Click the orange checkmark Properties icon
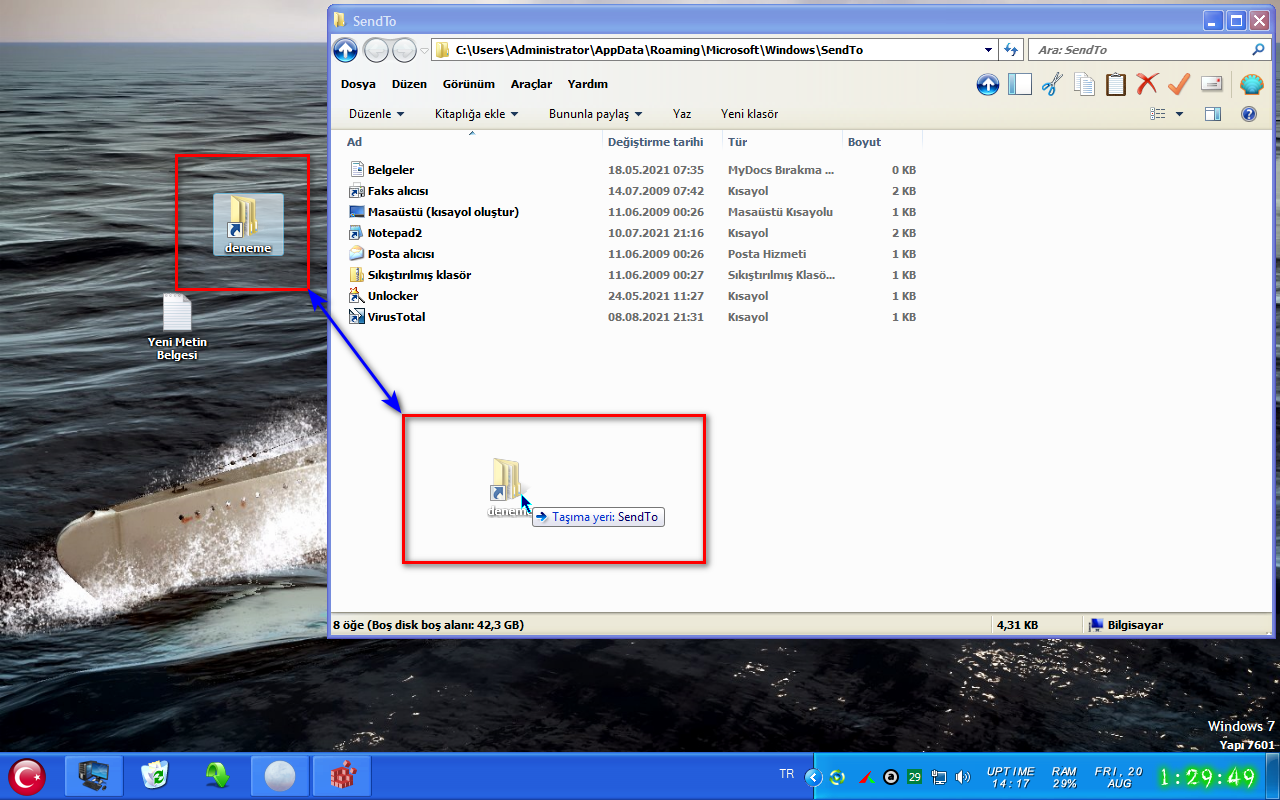This screenshot has height=800, width=1280. point(1179,85)
